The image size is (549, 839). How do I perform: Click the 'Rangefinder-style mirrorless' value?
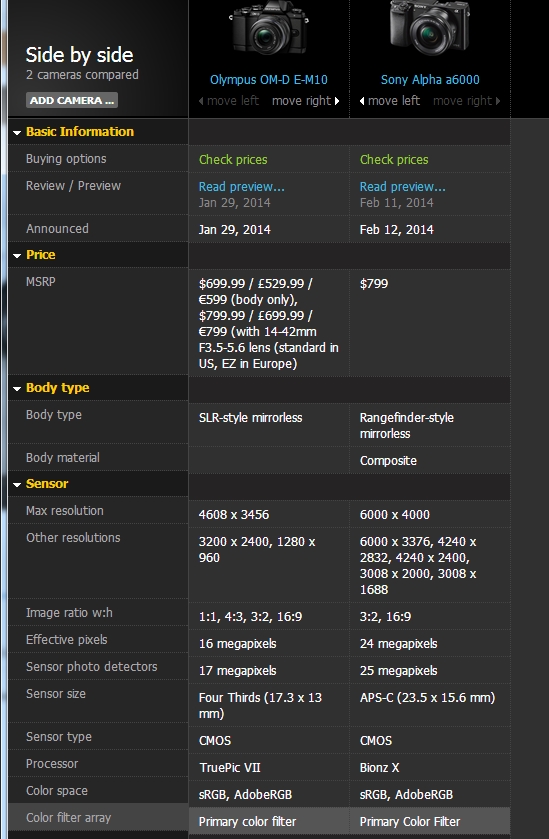point(407,425)
